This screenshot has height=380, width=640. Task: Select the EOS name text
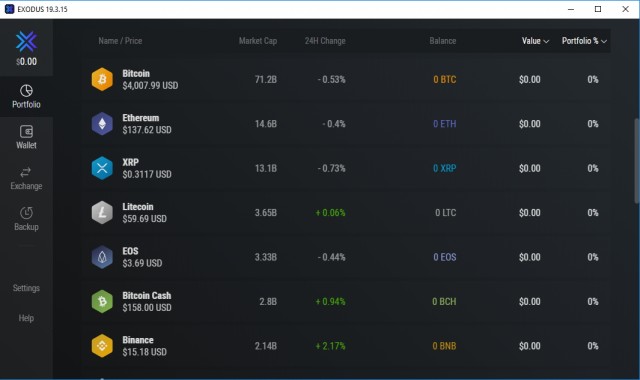point(130,251)
